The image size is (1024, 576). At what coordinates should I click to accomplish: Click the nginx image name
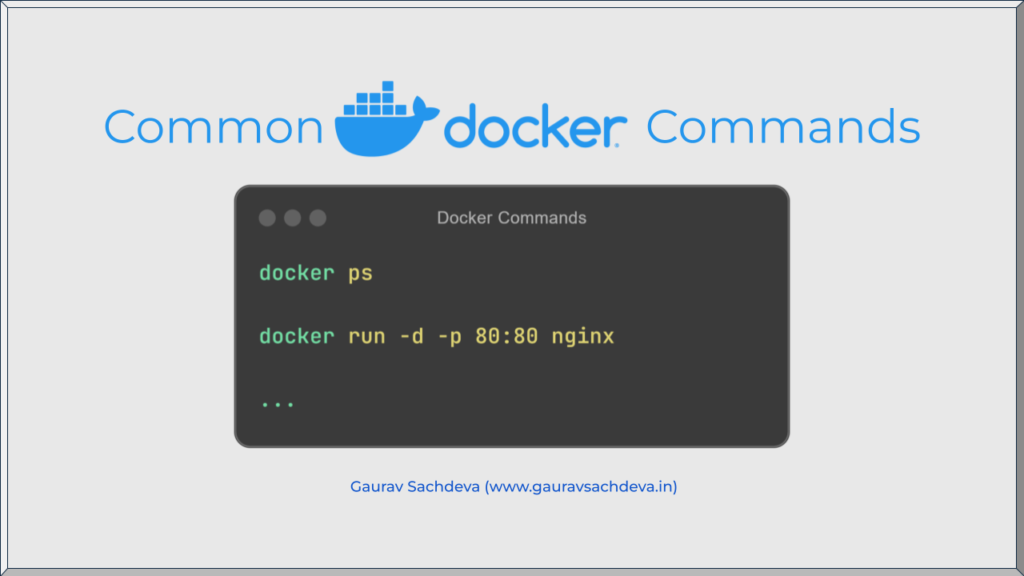point(583,338)
